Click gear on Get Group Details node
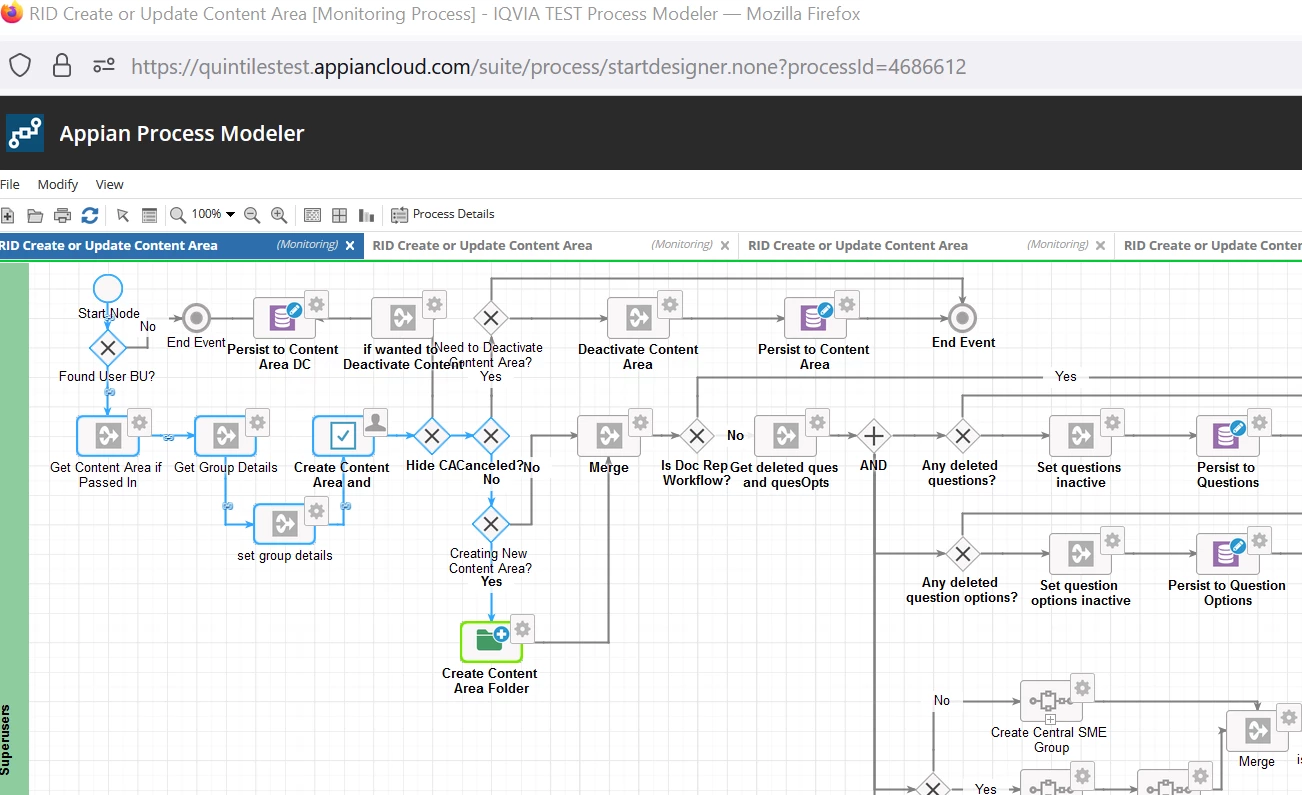Image resolution: width=1302 pixels, height=795 pixels. pos(257,421)
